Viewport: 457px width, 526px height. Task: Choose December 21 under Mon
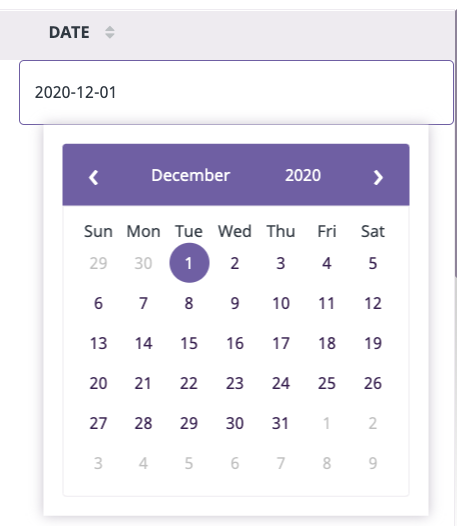[x=143, y=383]
